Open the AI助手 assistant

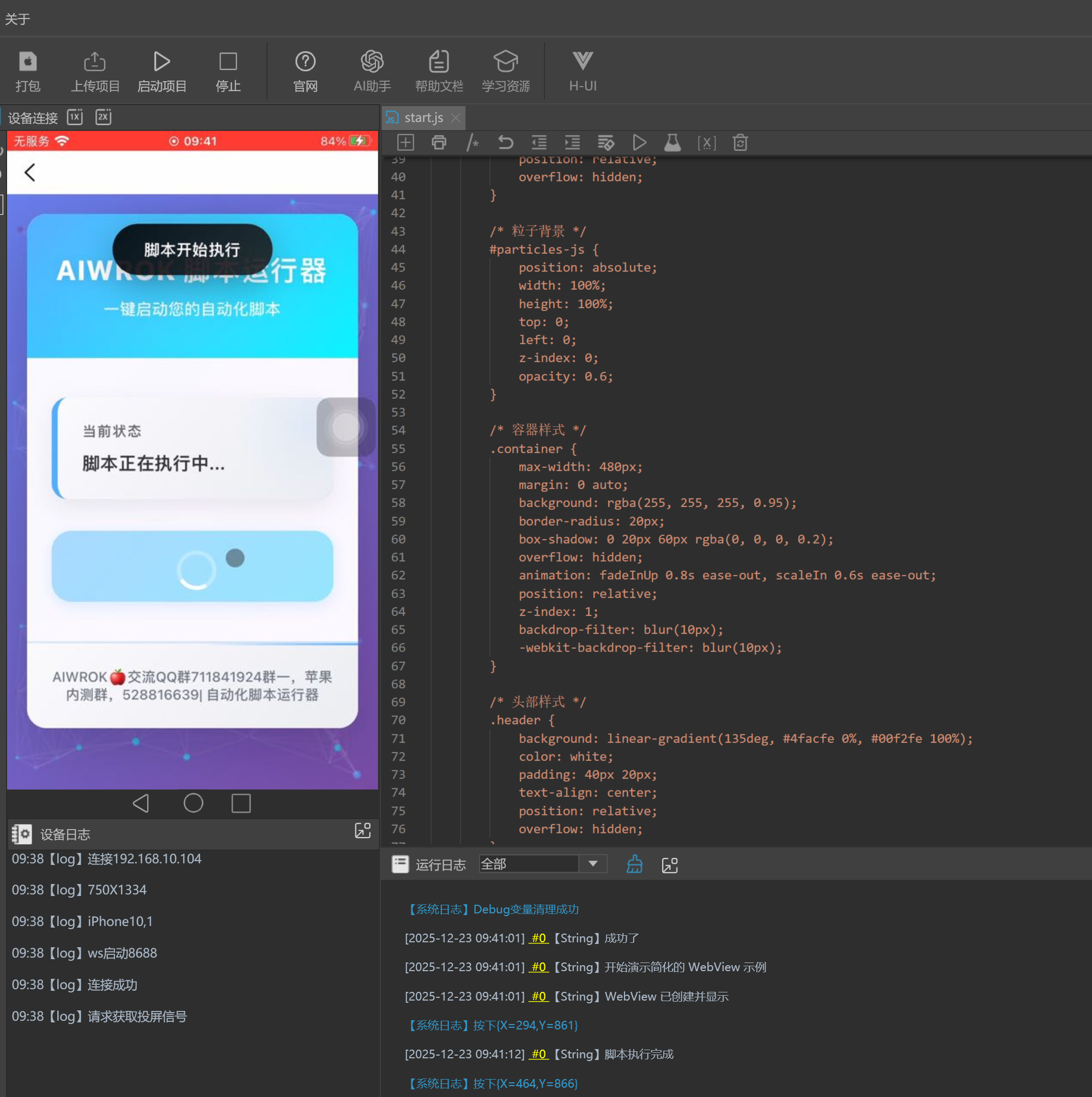point(372,71)
